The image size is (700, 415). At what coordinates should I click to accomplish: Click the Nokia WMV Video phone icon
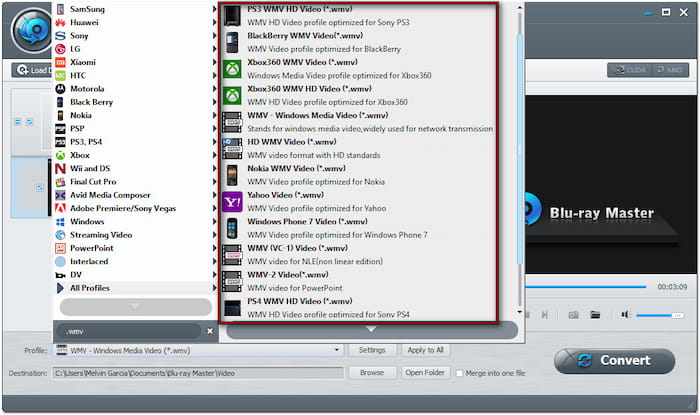point(232,174)
